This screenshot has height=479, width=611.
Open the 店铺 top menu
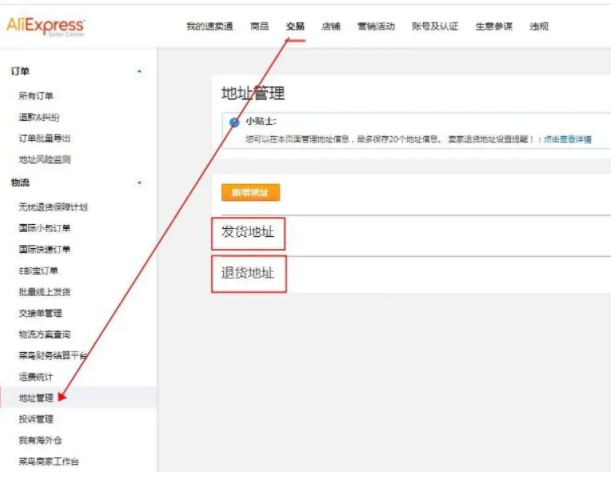[331, 26]
